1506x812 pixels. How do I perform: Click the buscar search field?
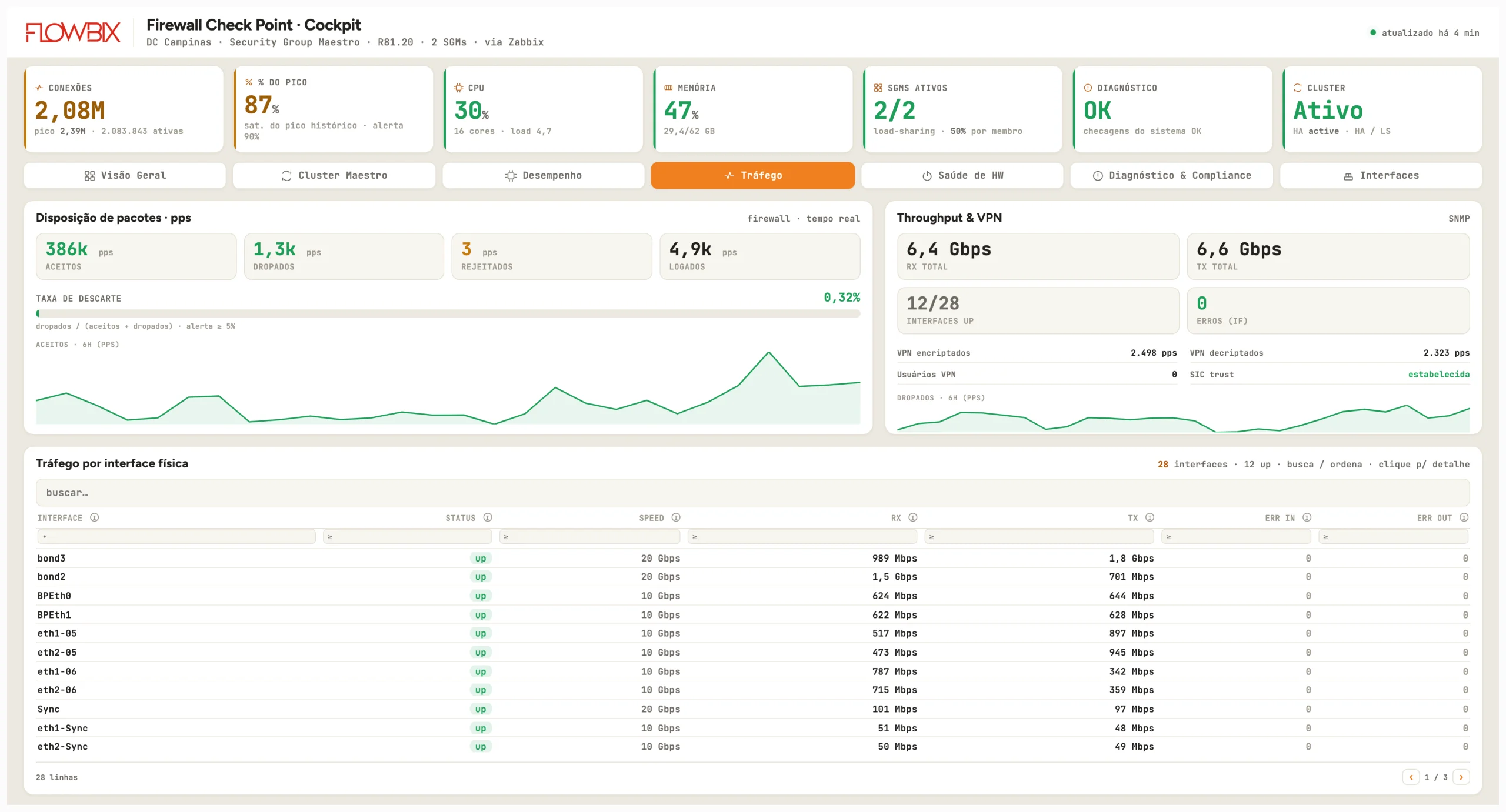[x=753, y=493]
